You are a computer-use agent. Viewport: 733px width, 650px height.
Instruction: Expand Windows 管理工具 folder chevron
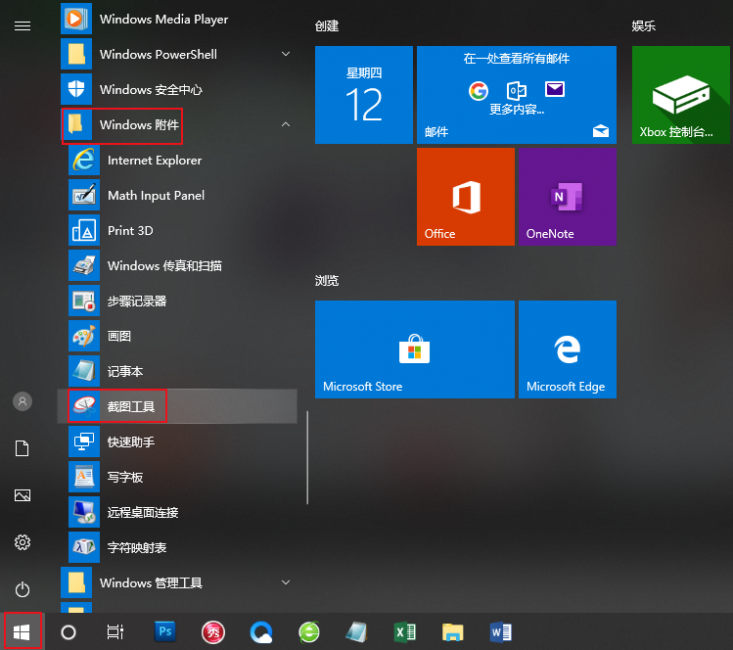click(286, 582)
